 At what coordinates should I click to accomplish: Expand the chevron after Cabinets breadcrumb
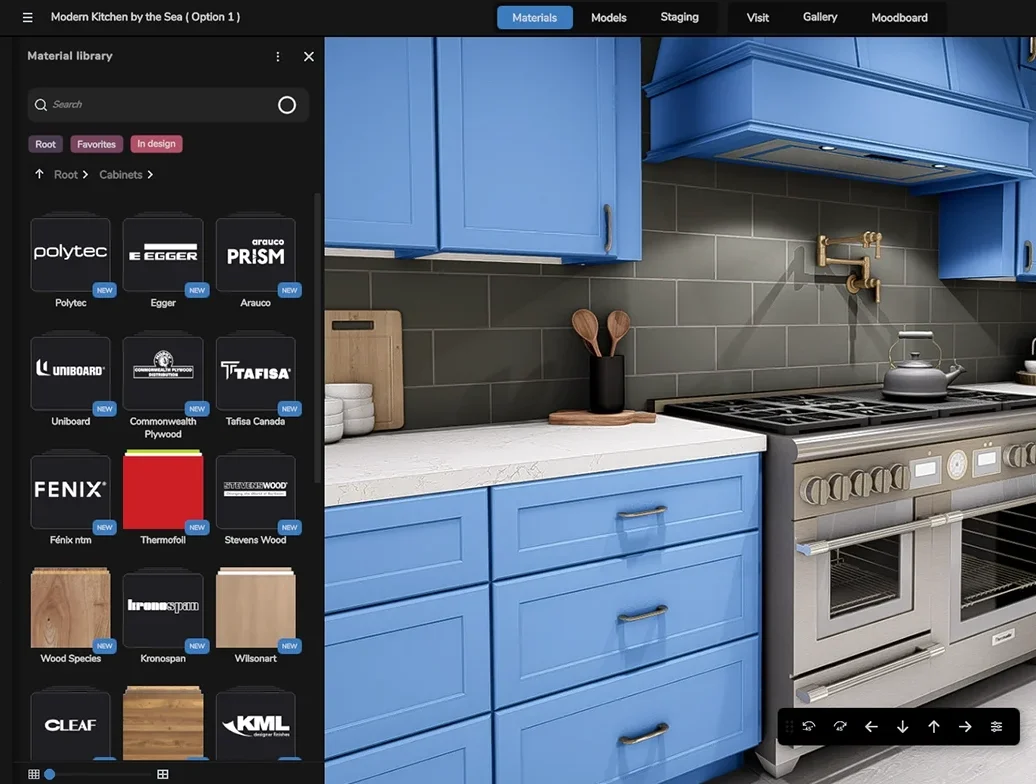point(151,174)
